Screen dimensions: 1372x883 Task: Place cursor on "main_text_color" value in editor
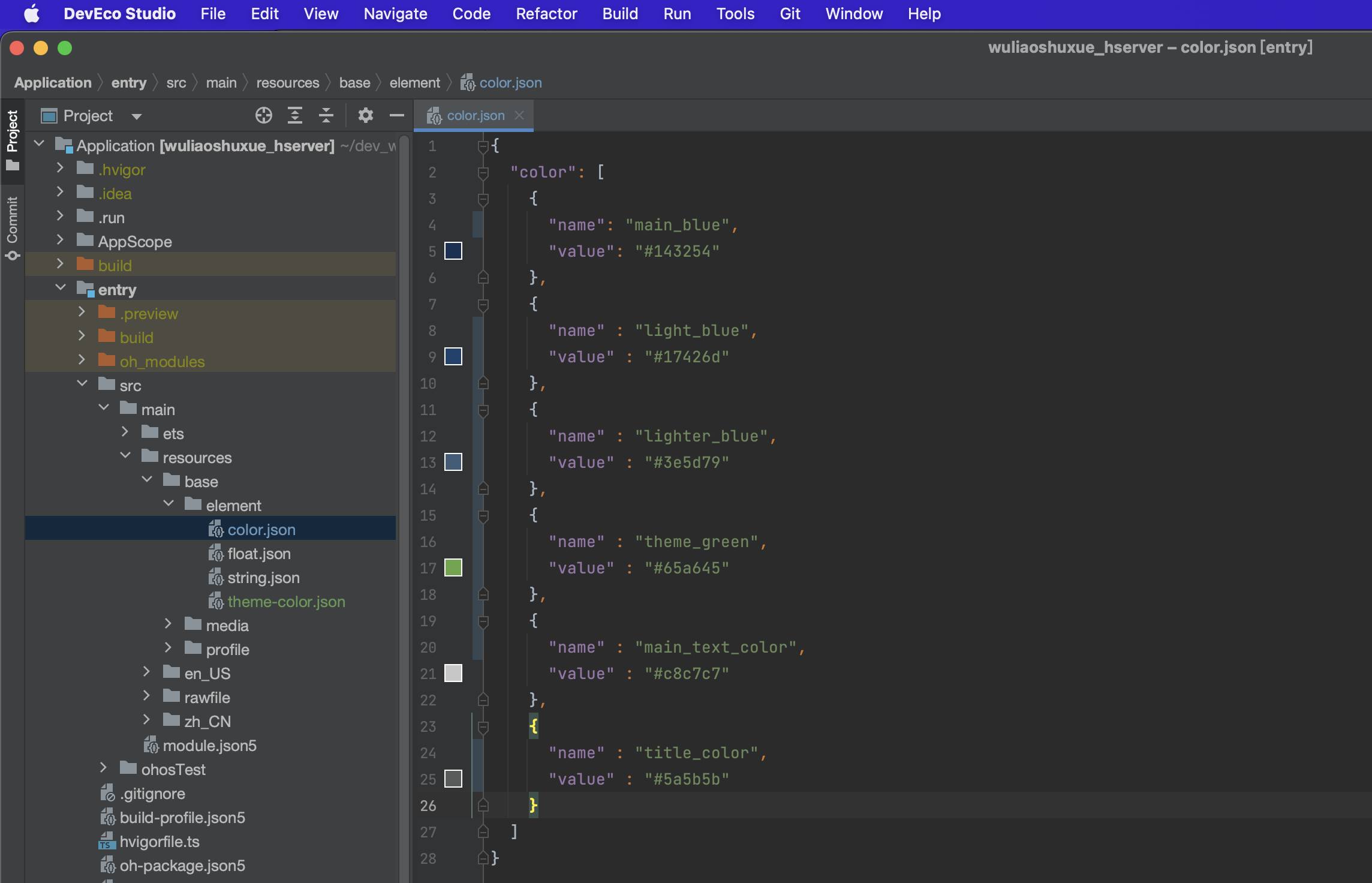(716, 647)
